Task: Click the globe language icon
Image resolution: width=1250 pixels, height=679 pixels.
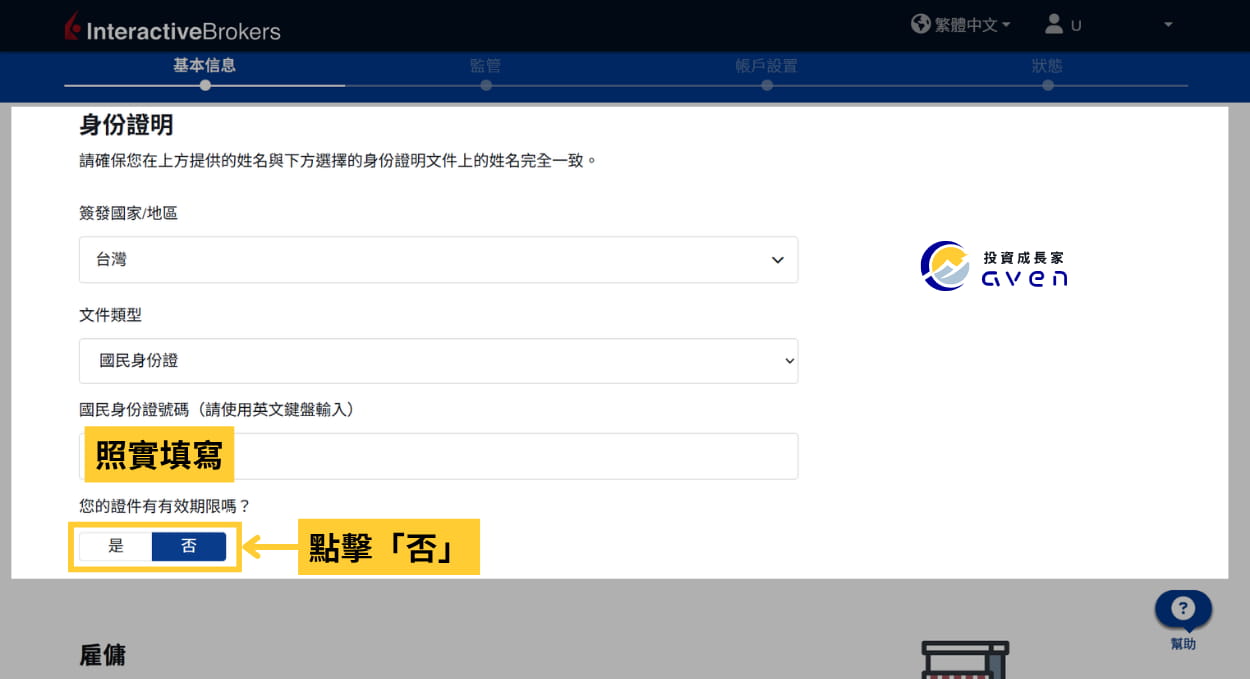Action: pos(921,24)
